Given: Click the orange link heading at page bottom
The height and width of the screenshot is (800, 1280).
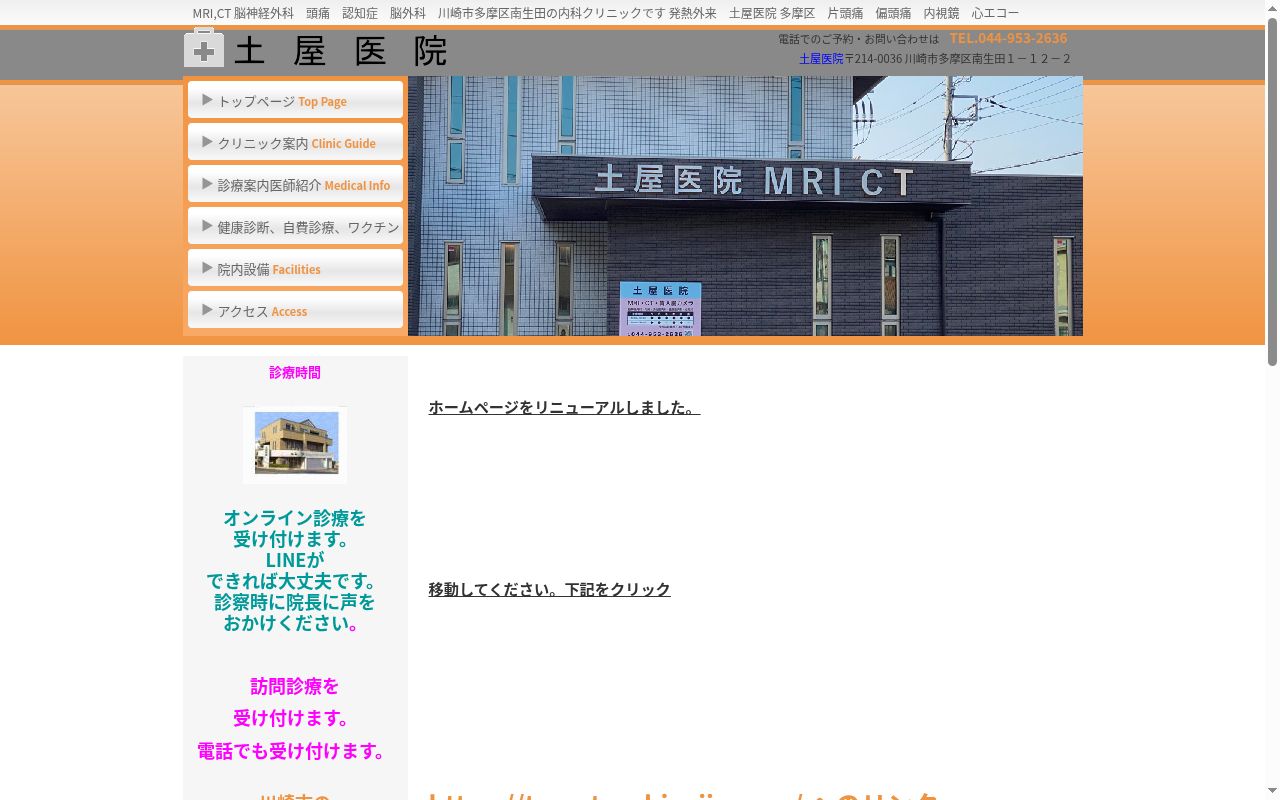Looking at the screenshot, I should 684,795.
